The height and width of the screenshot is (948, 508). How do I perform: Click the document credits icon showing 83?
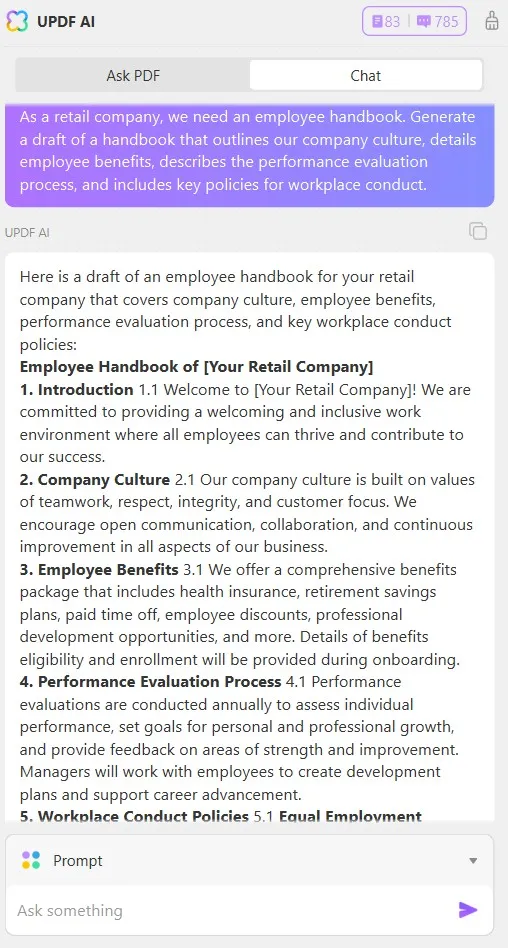(x=377, y=22)
